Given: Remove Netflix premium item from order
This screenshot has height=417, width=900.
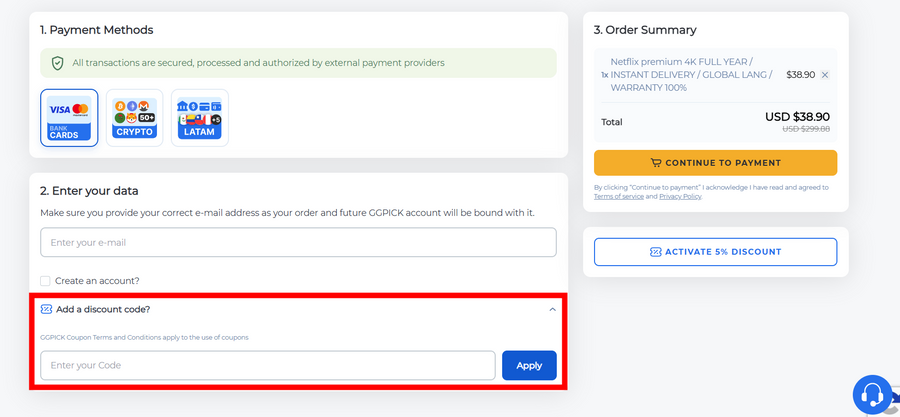Looking at the screenshot, I should click(825, 75).
